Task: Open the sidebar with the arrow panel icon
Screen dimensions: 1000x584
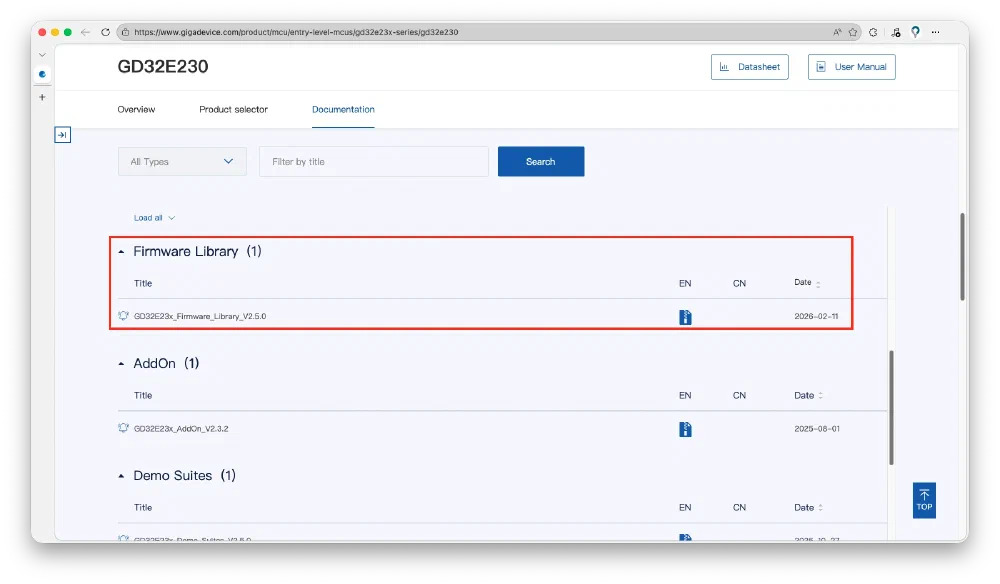Action: [62, 134]
